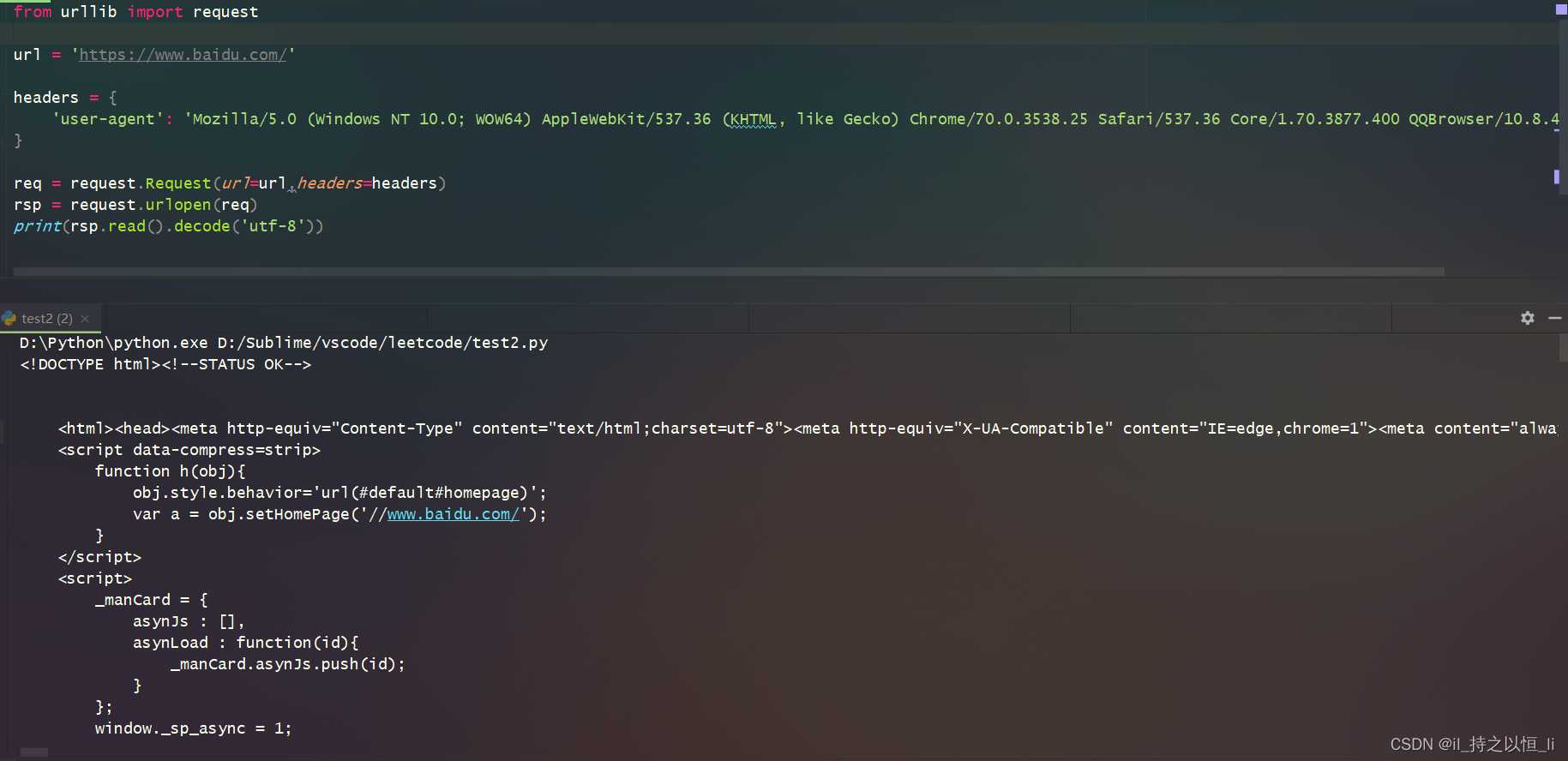Screen dimensions: 1568x761
Task: Click the print(rsp.read().decode line
Action: tap(168, 226)
